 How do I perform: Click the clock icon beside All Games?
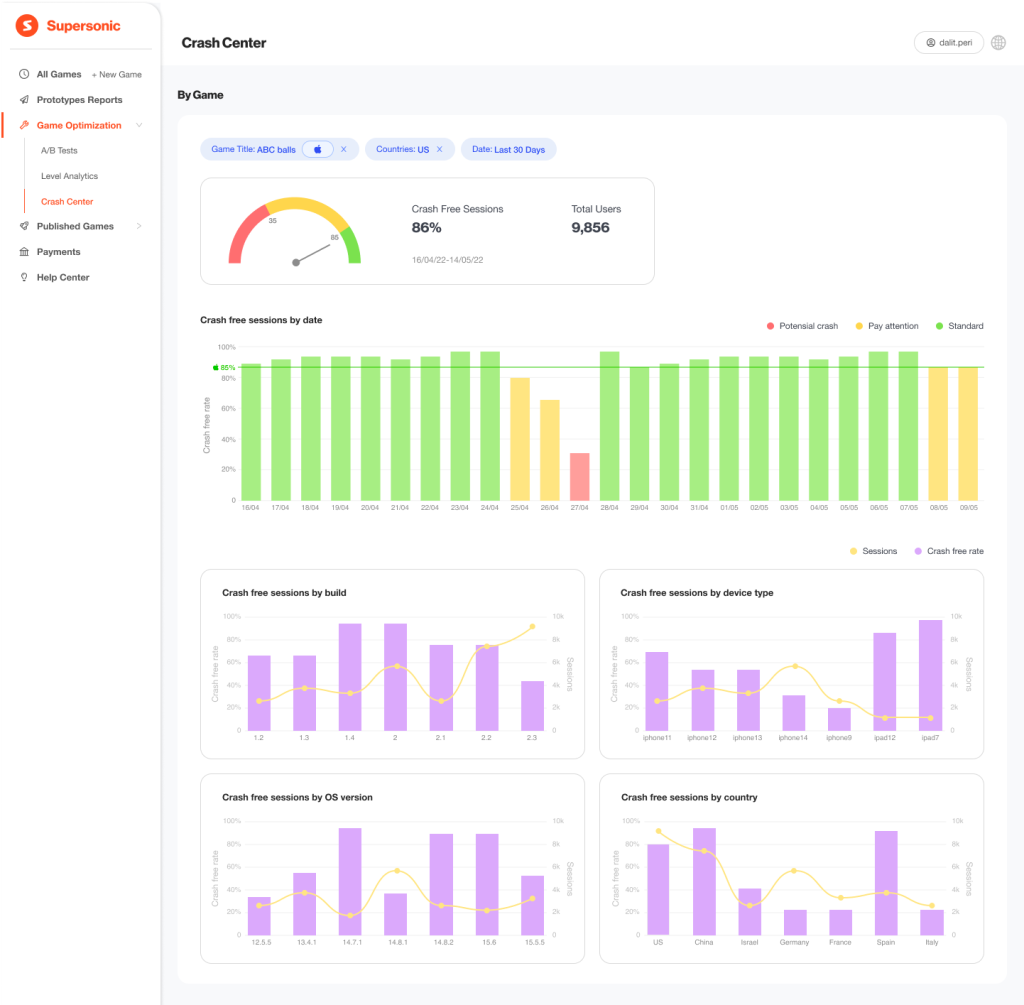pos(24,74)
